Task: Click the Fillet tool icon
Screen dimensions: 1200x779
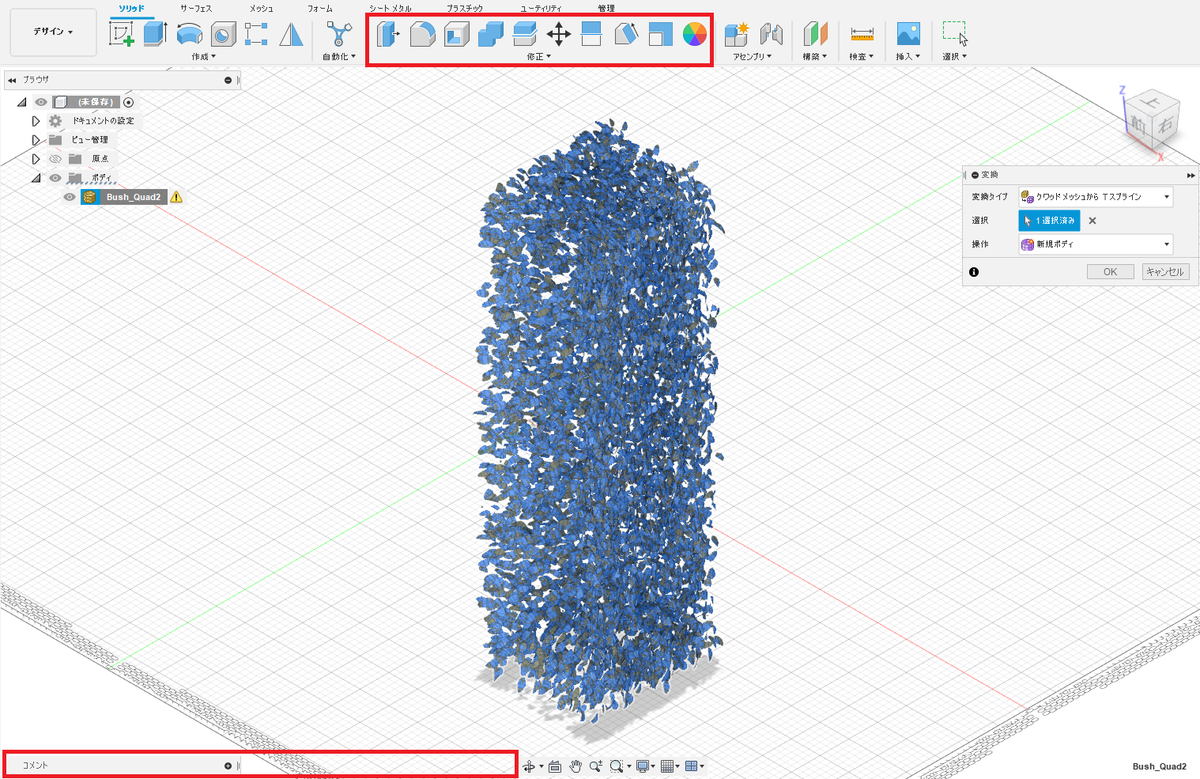Action: (x=422, y=36)
